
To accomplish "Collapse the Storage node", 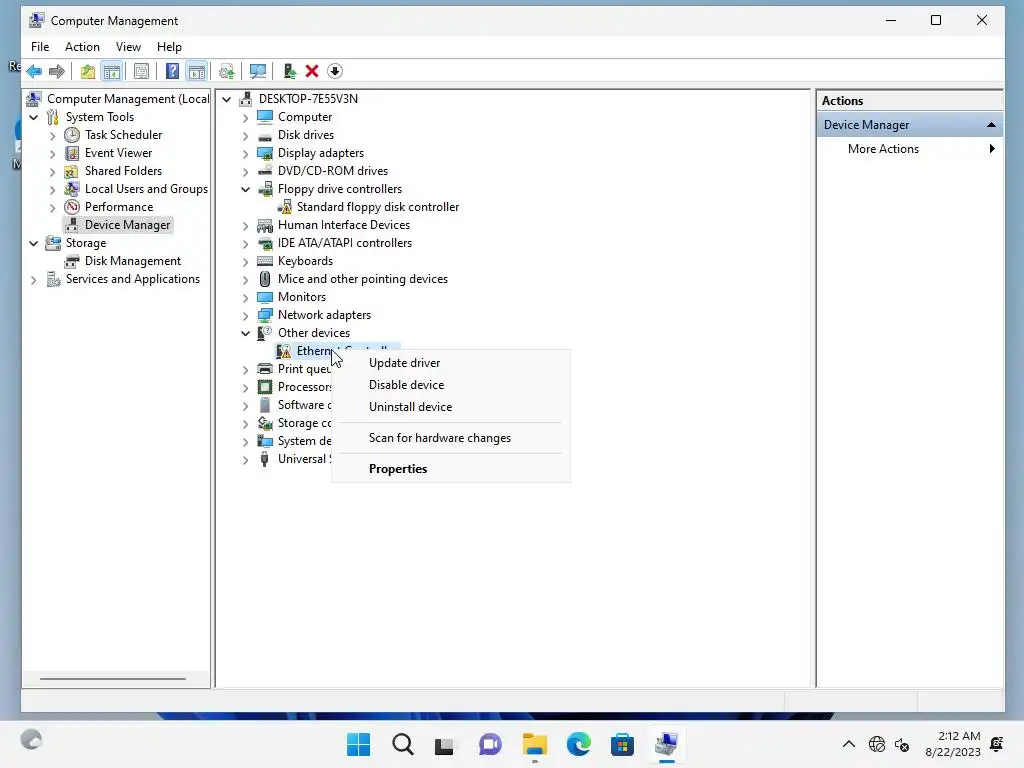I will (34, 244).
